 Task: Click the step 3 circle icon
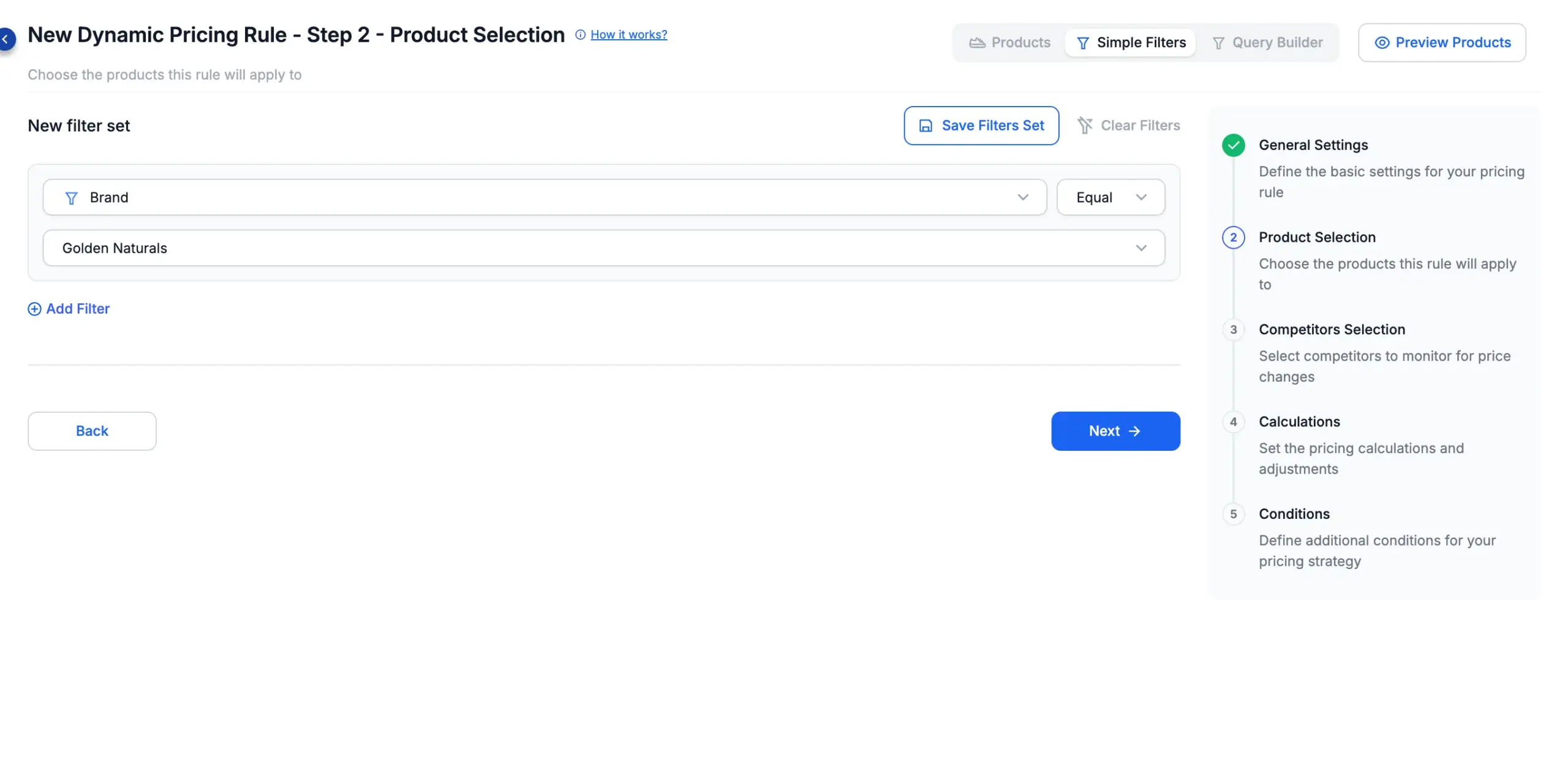(x=1233, y=330)
